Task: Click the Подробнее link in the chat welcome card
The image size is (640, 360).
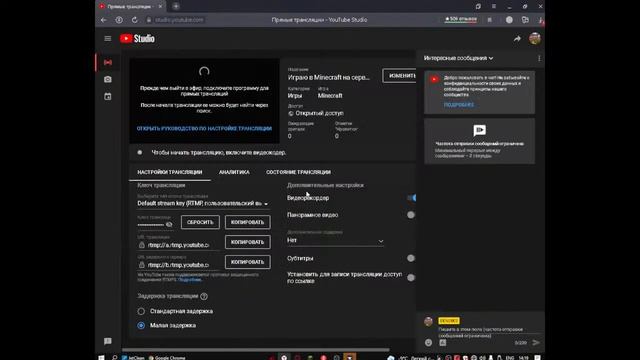Action: pyautogui.click(x=459, y=105)
